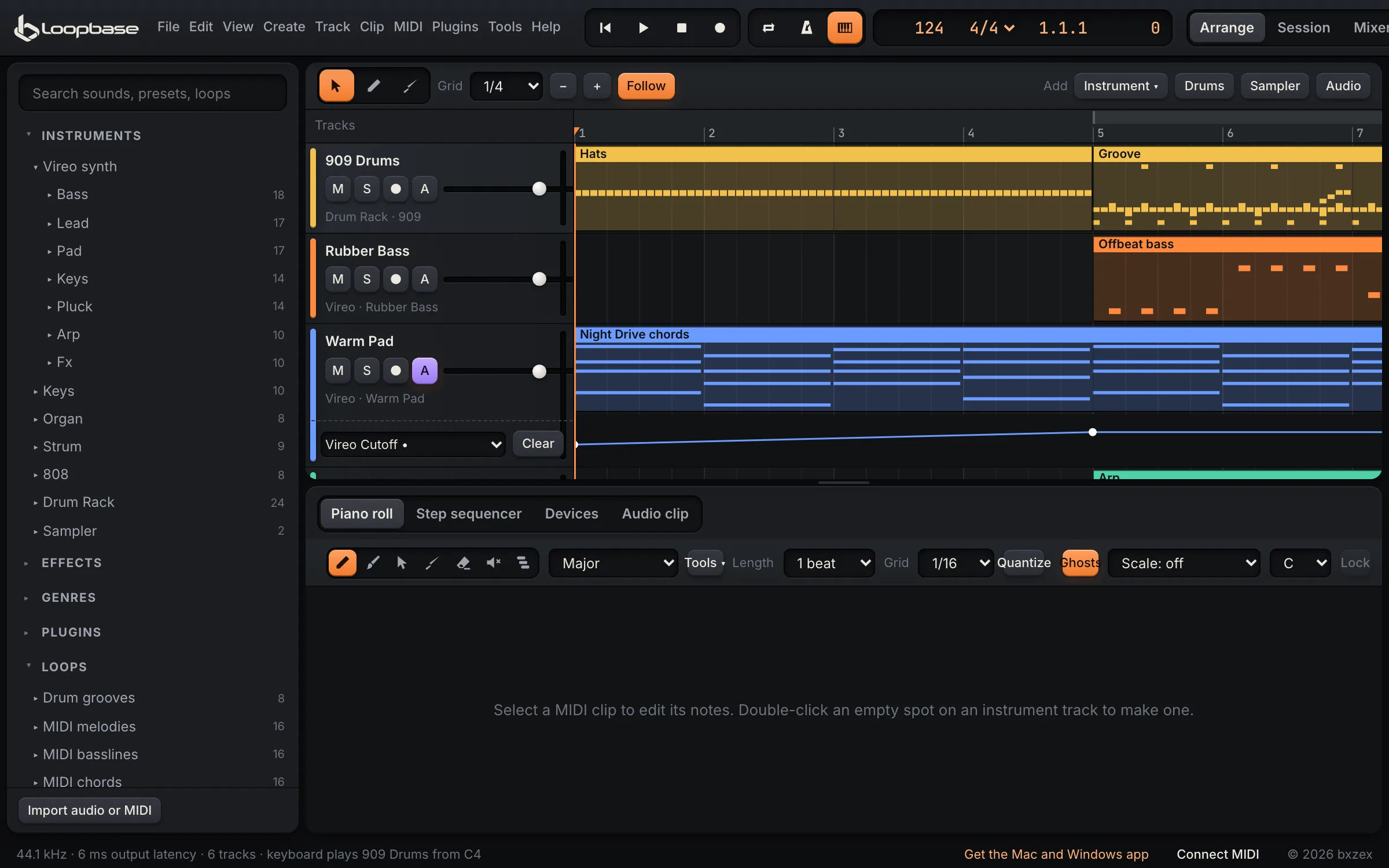Open the Scale: off dropdown

[1184, 563]
